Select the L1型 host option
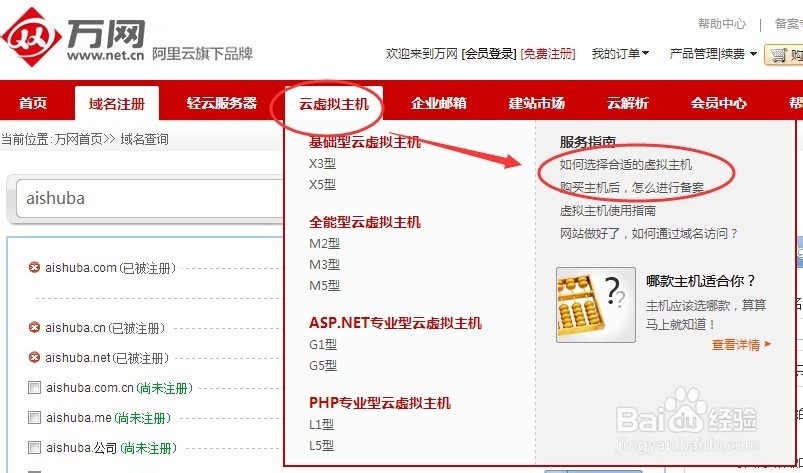The height and width of the screenshot is (473, 803). [x=322, y=424]
